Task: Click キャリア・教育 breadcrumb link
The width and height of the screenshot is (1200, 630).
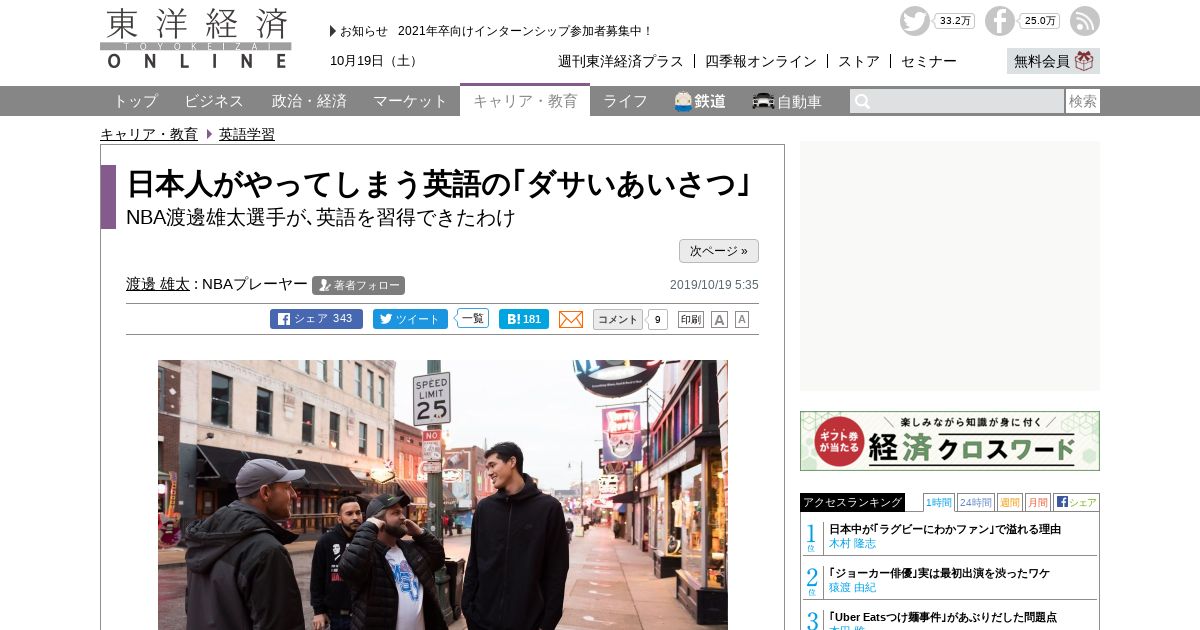Action: [x=149, y=134]
